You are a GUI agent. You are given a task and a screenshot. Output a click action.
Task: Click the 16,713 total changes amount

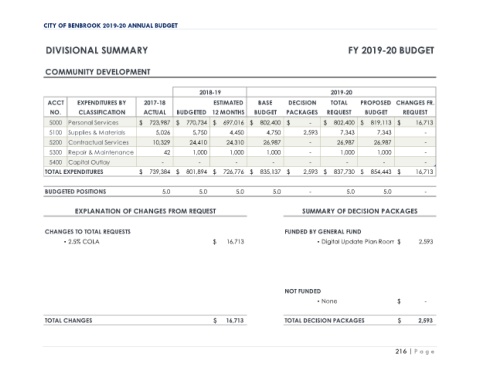pyautogui.click(x=235, y=321)
